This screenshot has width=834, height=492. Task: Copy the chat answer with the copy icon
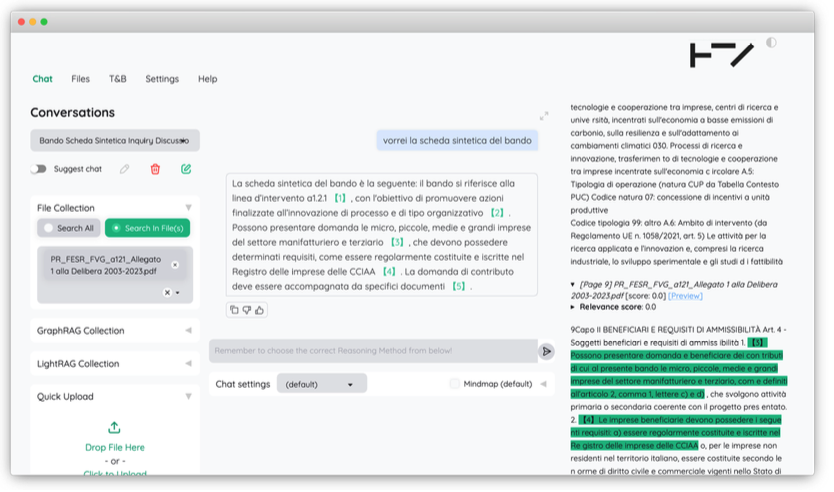tap(234, 310)
